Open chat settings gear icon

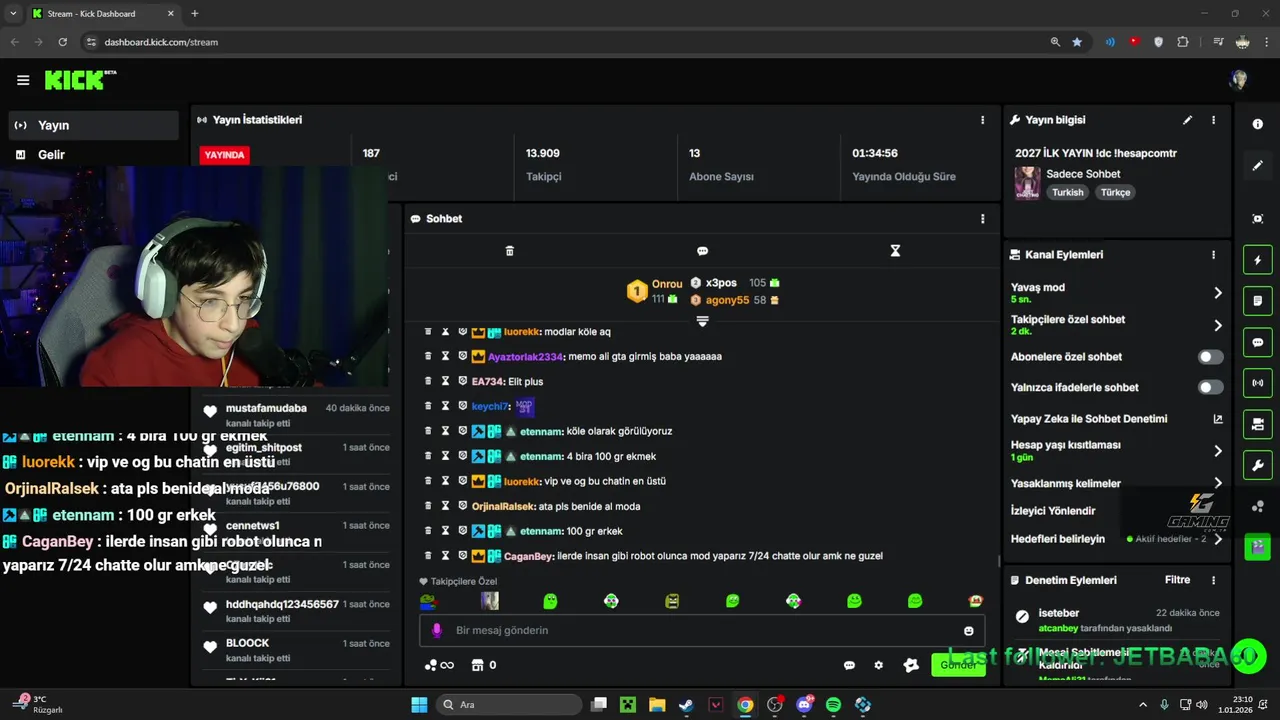[879, 665]
